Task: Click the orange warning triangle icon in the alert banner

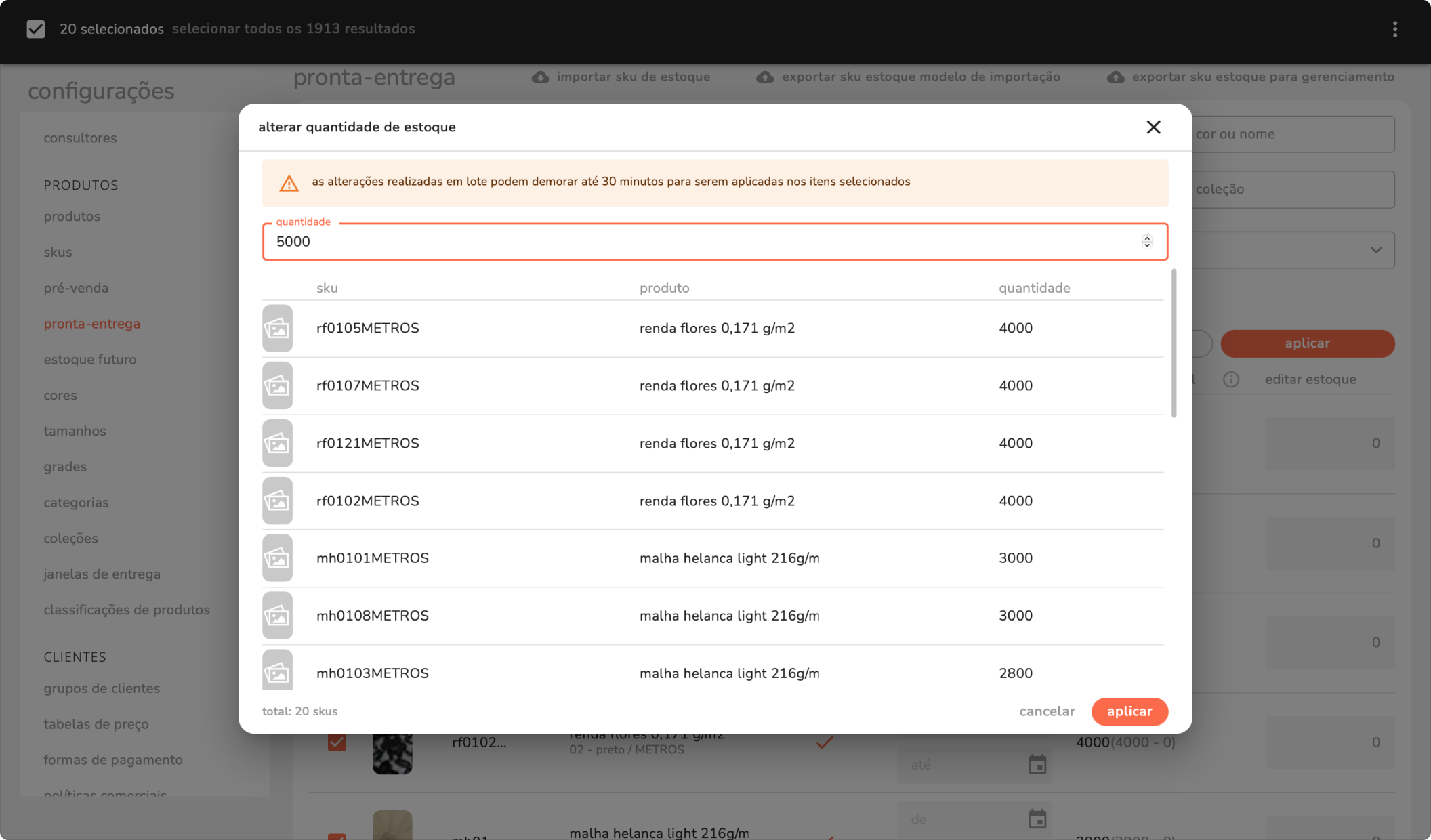Action: 289,183
